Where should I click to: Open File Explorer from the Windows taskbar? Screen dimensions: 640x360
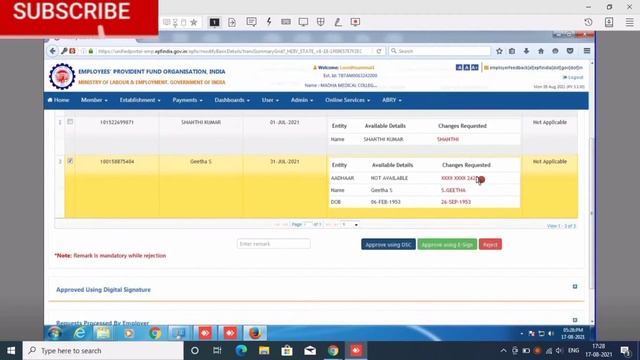click(x=264, y=351)
